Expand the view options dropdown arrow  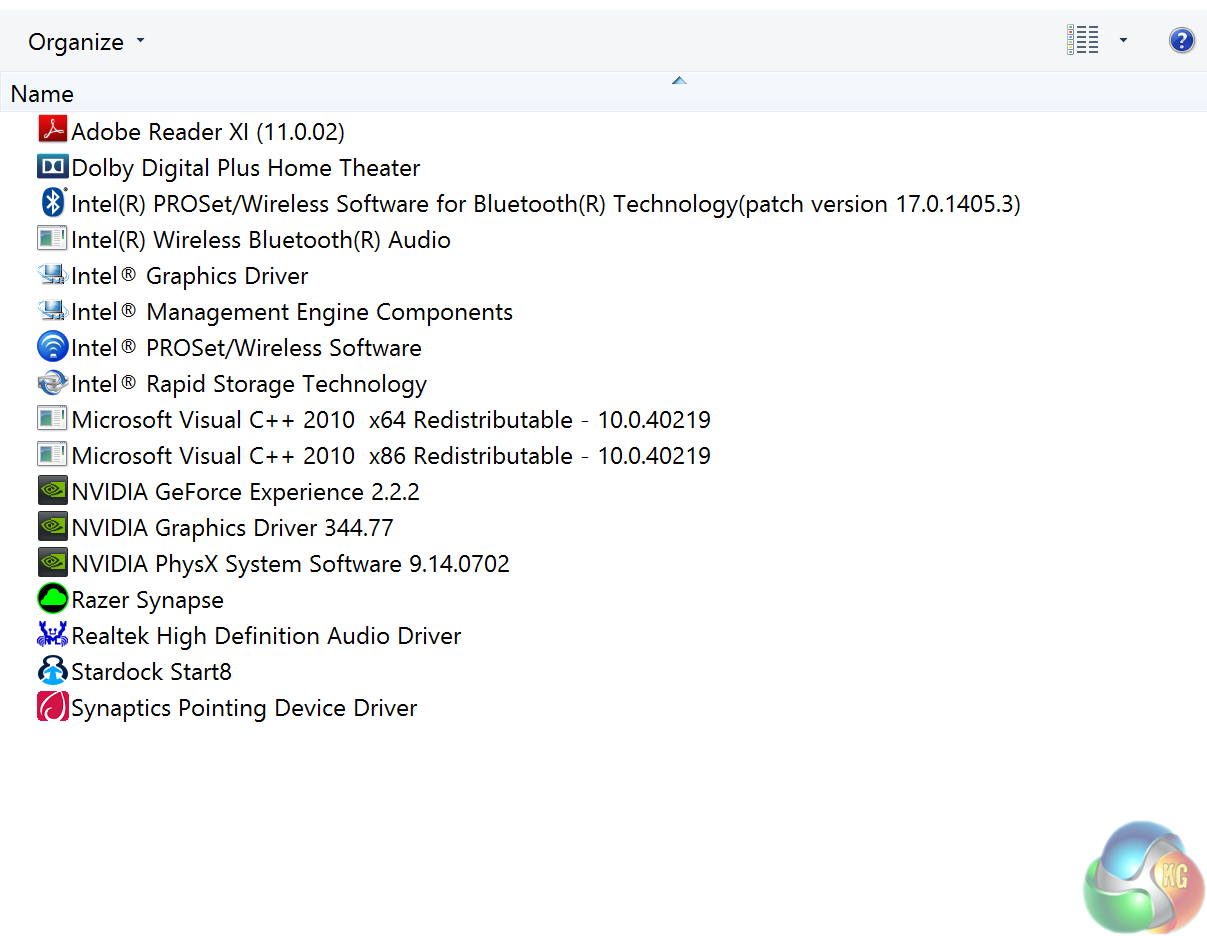[1123, 41]
